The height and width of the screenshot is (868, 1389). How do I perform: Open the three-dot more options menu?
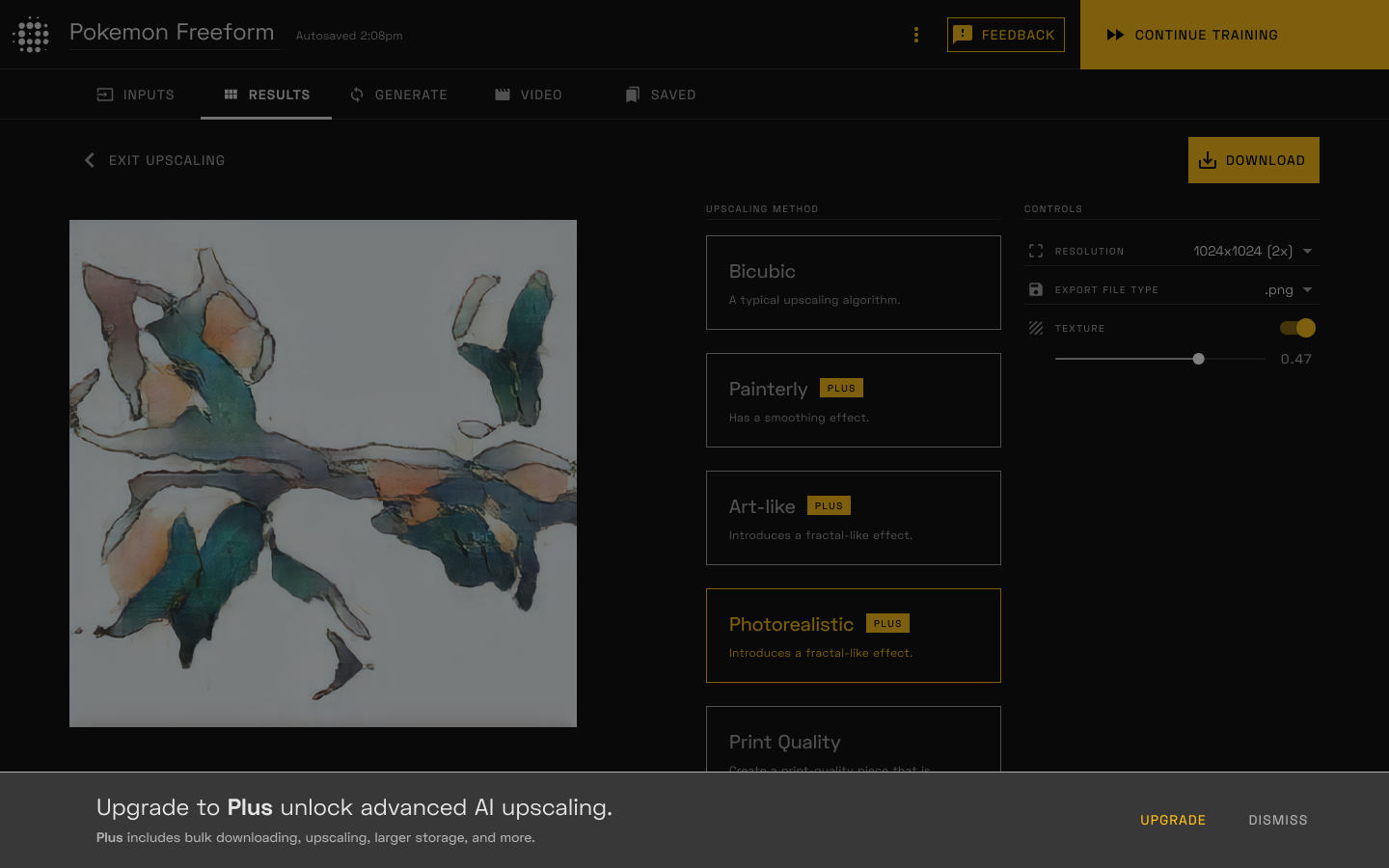916,35
